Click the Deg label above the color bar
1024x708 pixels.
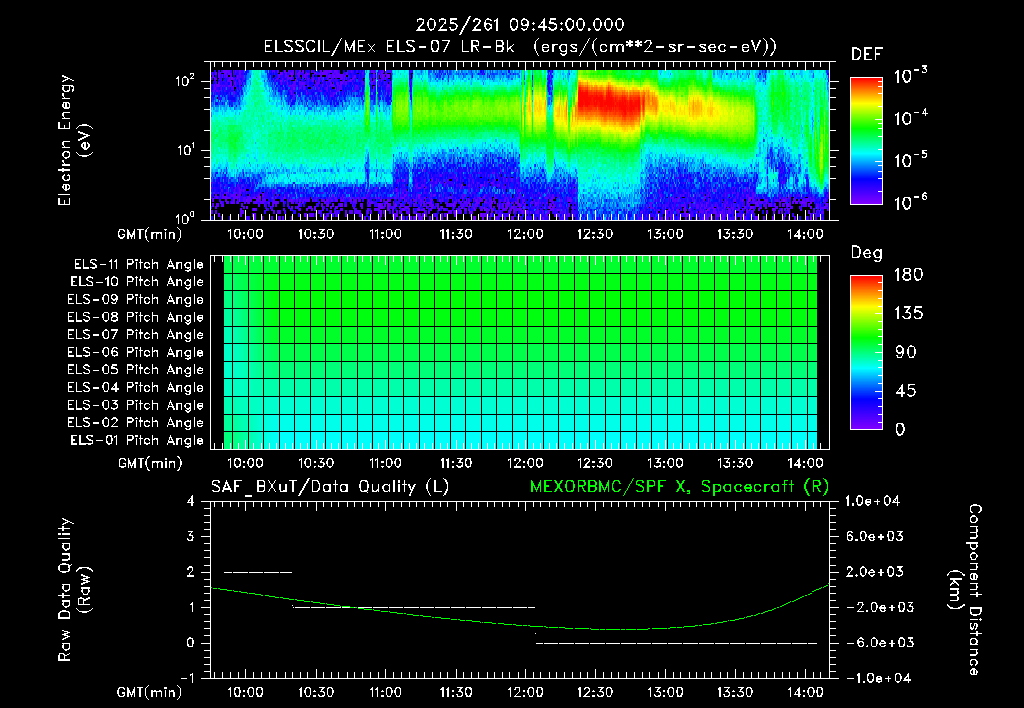867,253
